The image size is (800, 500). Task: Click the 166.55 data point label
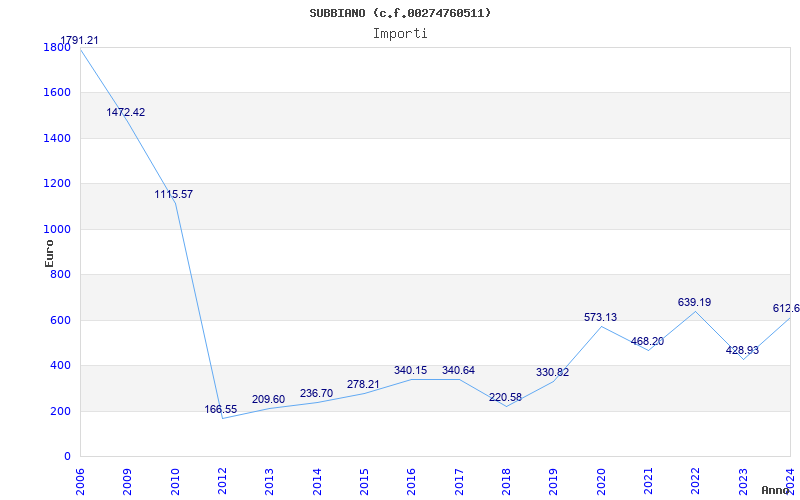point(221,409)
